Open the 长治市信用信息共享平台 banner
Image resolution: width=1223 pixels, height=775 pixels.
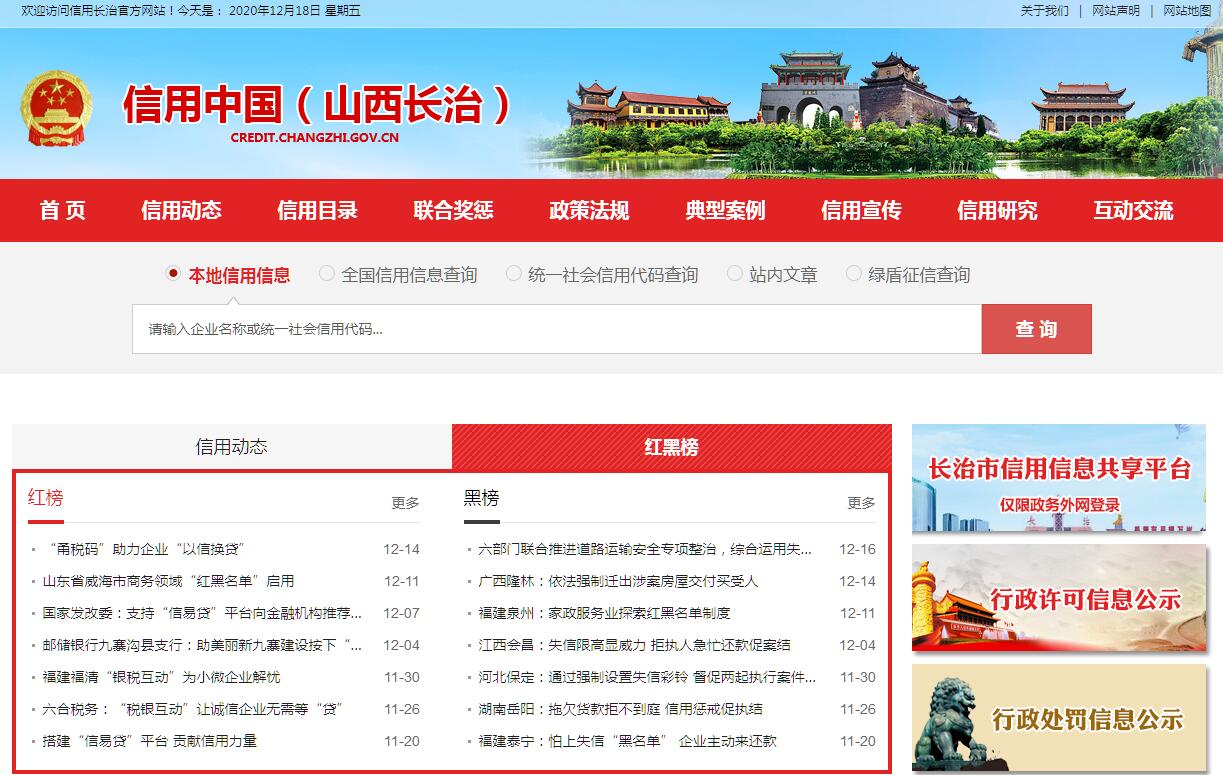pyautogui.click(x=1058, y=478)
